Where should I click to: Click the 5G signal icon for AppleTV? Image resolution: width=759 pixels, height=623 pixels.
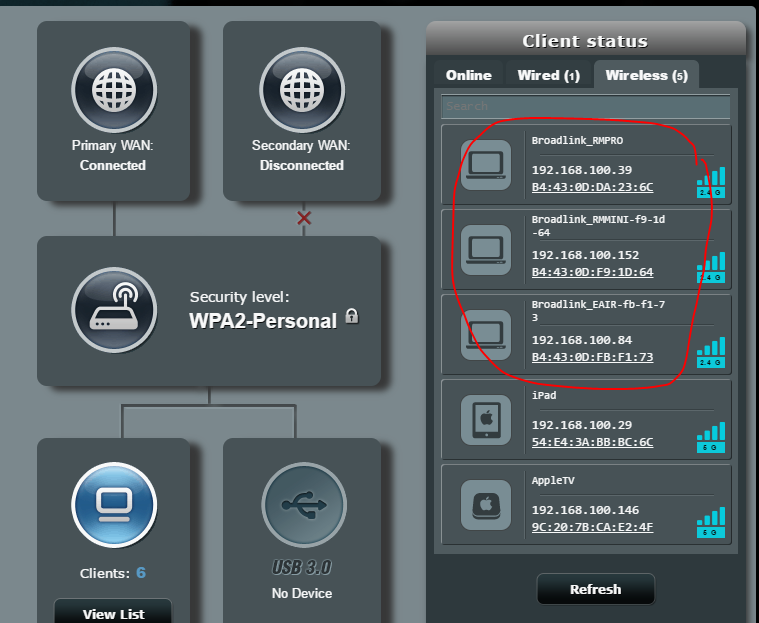click(x=711, y=522)
